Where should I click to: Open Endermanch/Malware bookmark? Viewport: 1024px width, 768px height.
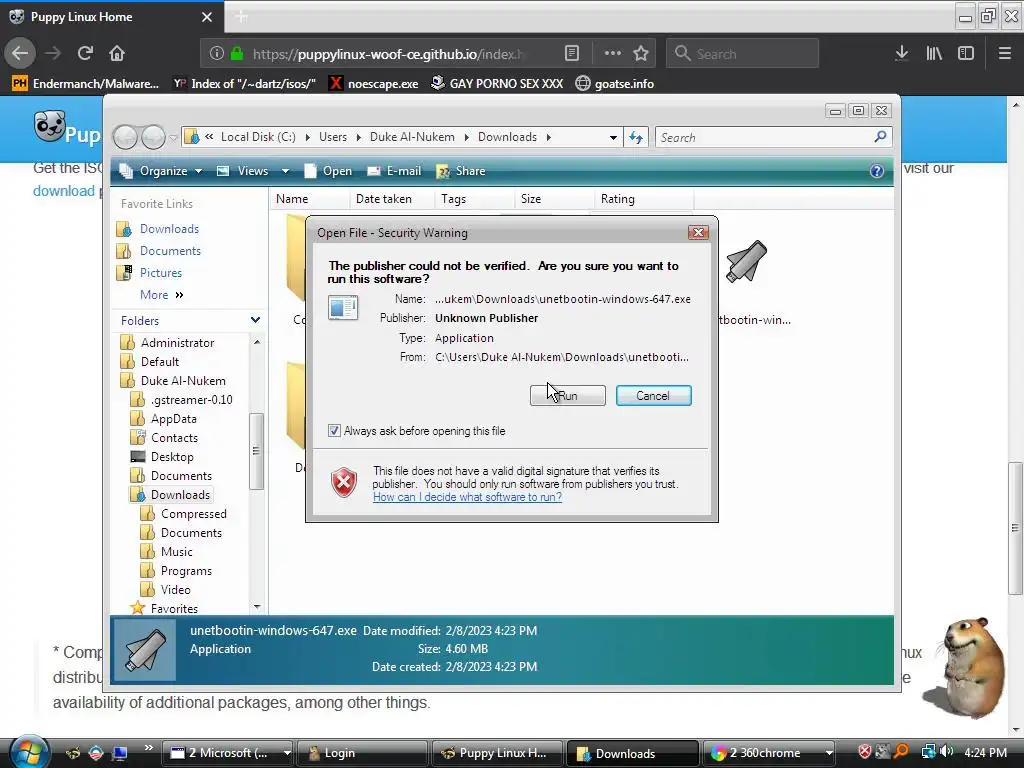tap(86, 84)
